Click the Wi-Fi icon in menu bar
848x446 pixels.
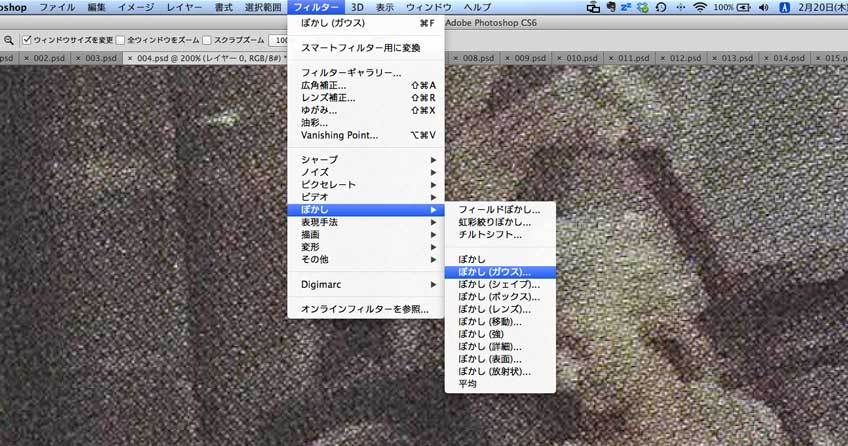699,8
